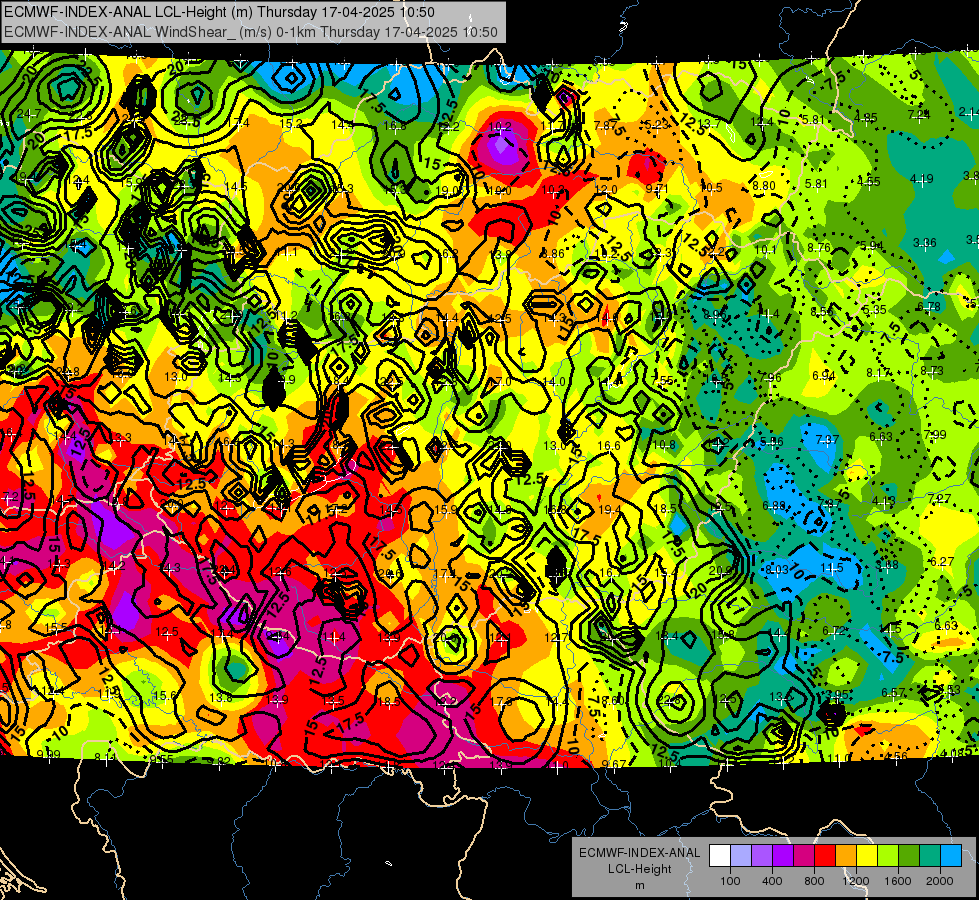Click the map value 6.72

(x=835, y=631)
